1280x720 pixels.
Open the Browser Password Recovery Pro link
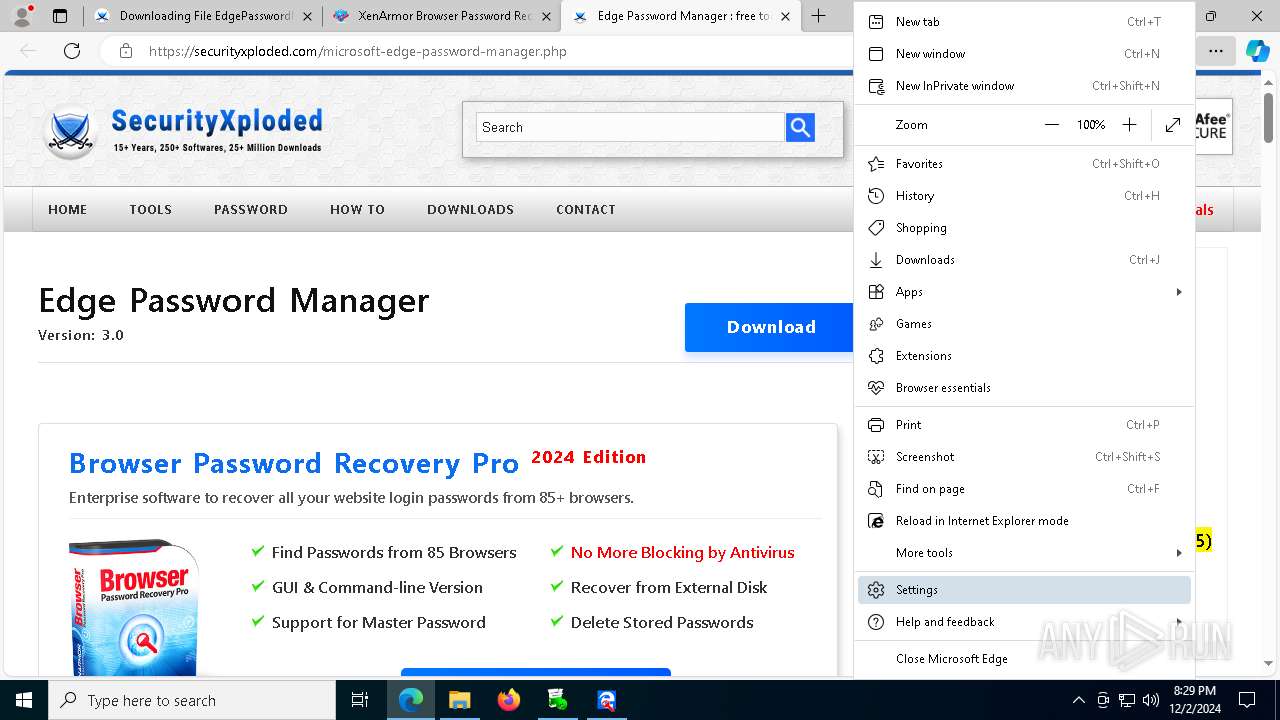tap(294, 464)
